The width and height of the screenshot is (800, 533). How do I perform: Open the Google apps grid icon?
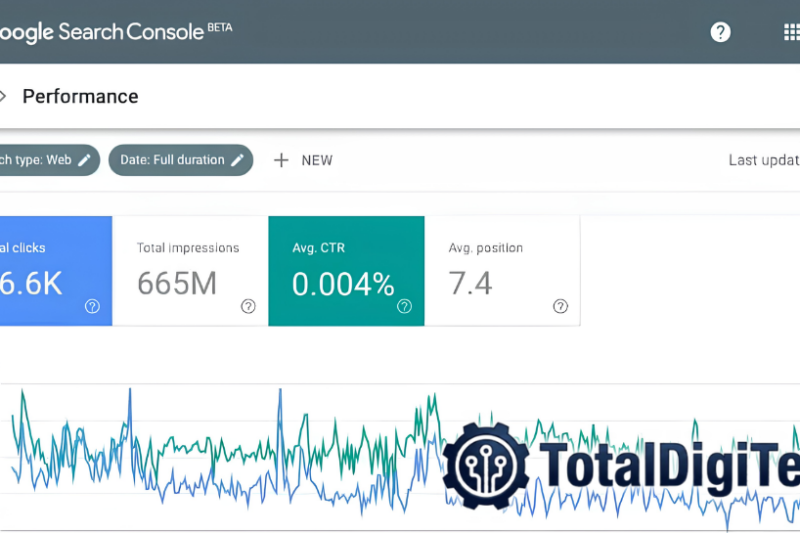[x=792, y=32]
